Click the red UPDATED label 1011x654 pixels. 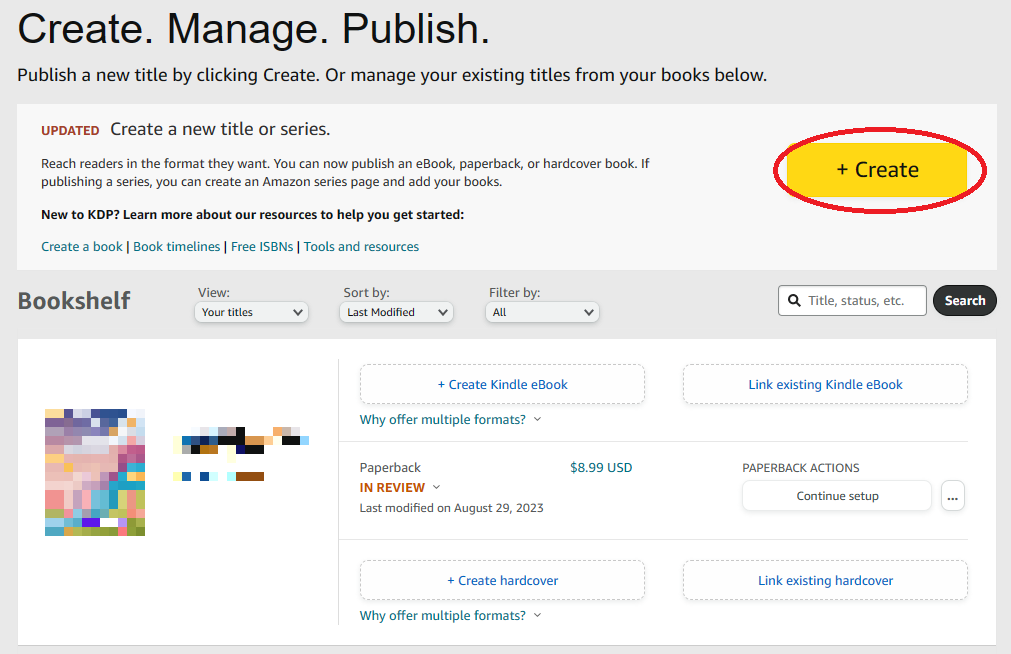(x=70, y=130)
